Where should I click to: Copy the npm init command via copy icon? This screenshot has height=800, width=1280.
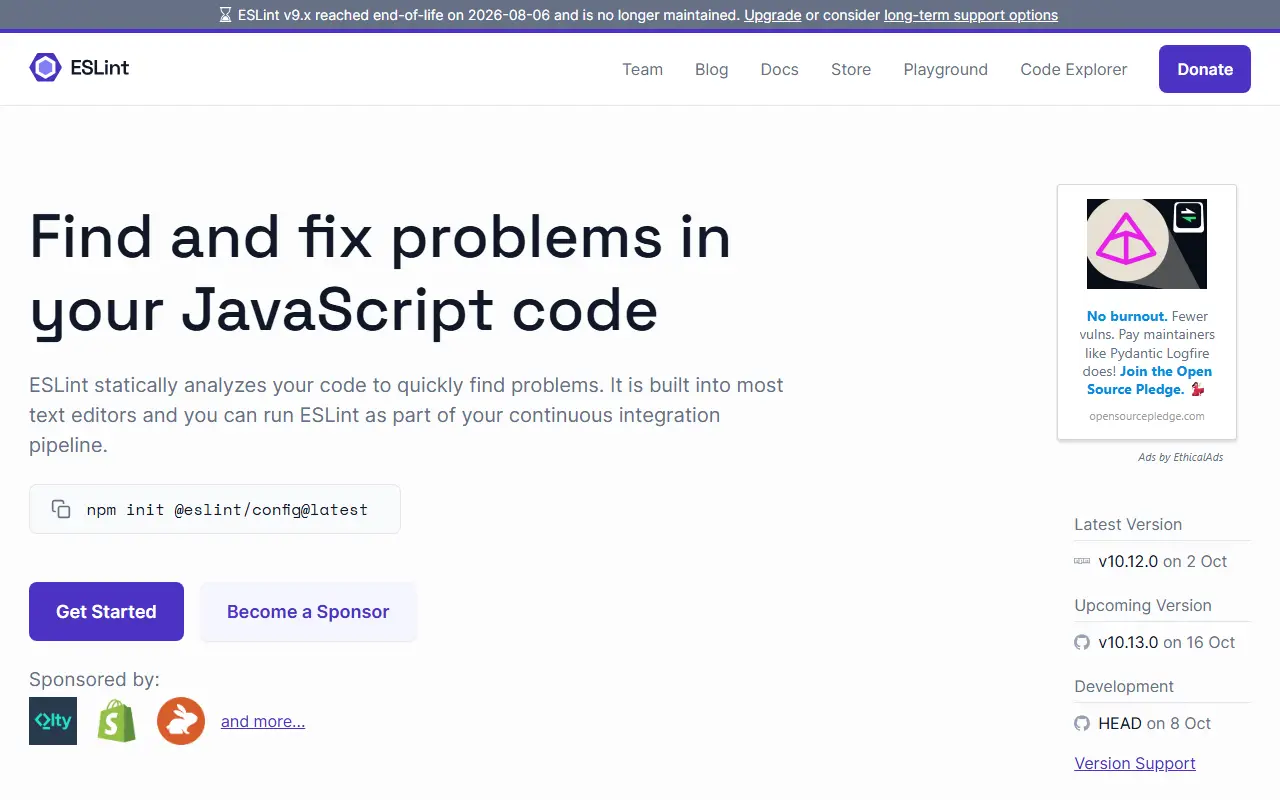[x=61, y=509]
